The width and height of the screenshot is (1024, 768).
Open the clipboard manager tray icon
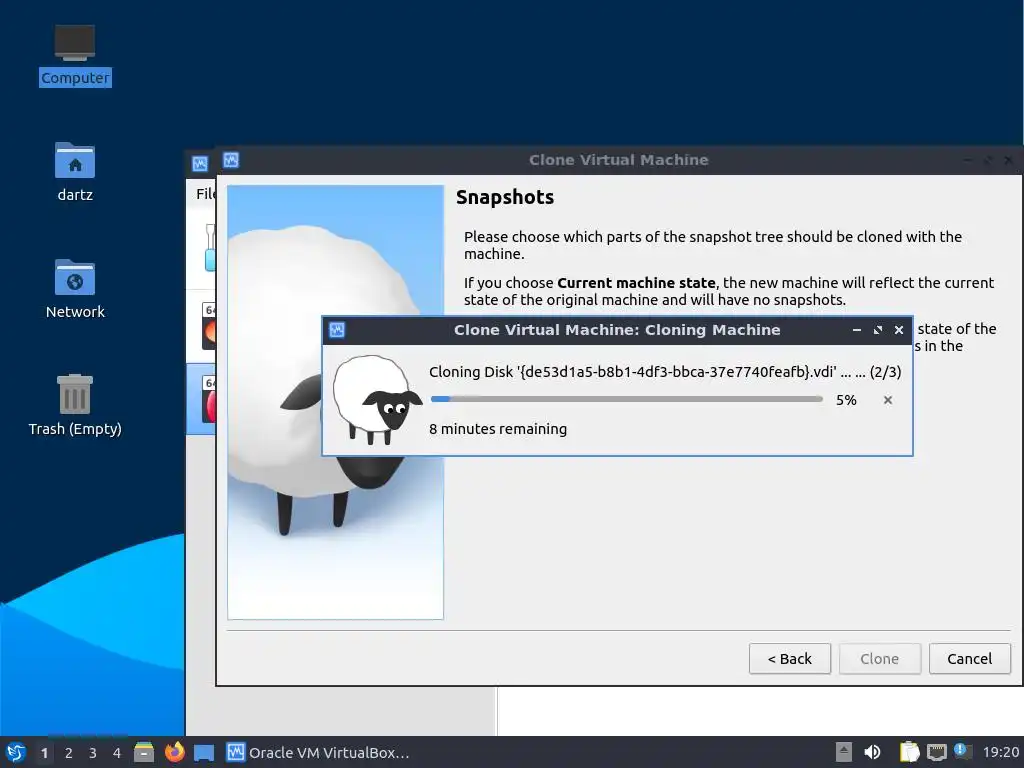pyautogui.click(x=909, y=752)
